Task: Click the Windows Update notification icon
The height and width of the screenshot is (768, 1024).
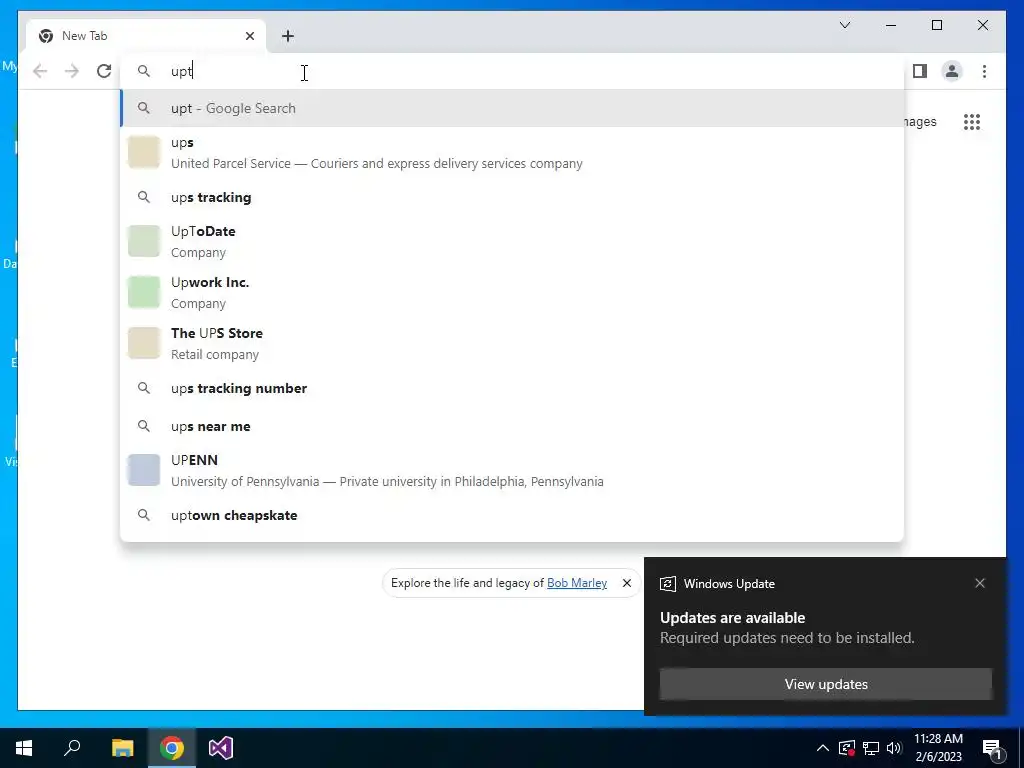Action: coord(667,584)
